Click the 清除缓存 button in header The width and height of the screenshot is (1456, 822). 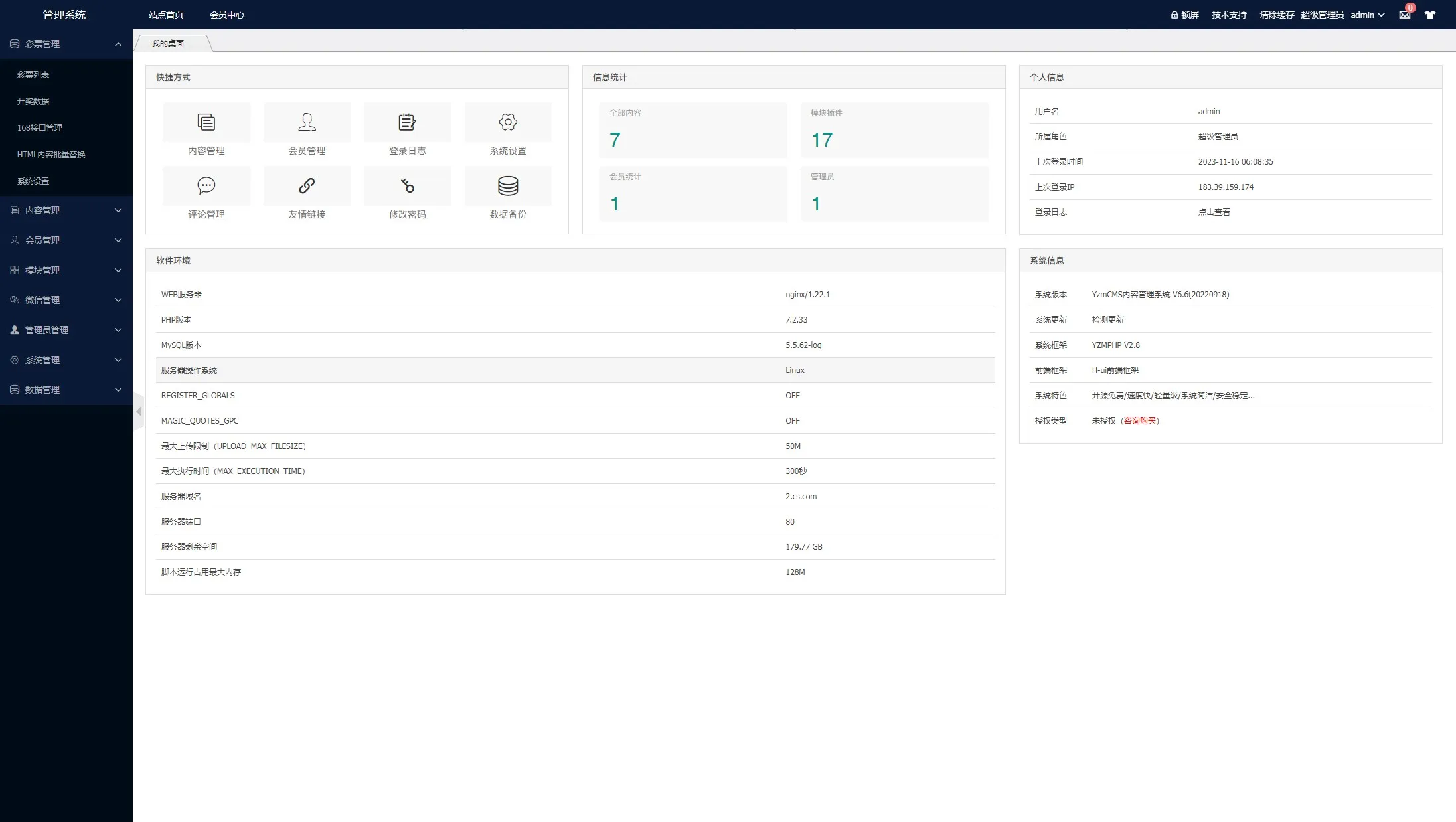tap(1276, 15)
